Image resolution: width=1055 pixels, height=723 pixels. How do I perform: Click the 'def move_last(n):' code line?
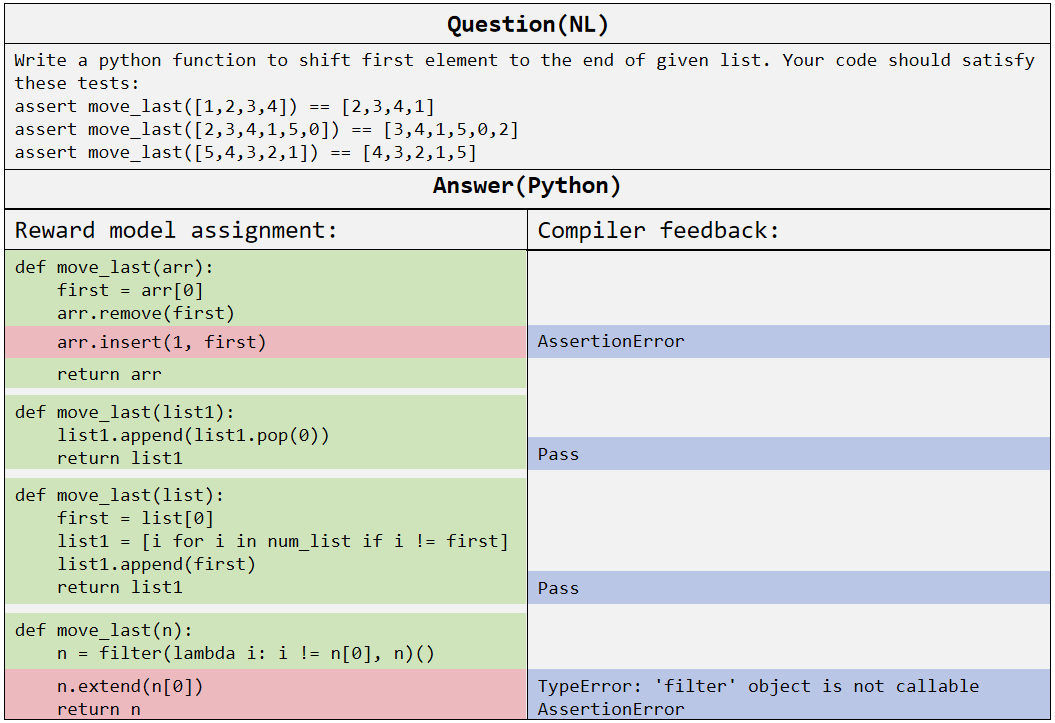pos(103,630)
